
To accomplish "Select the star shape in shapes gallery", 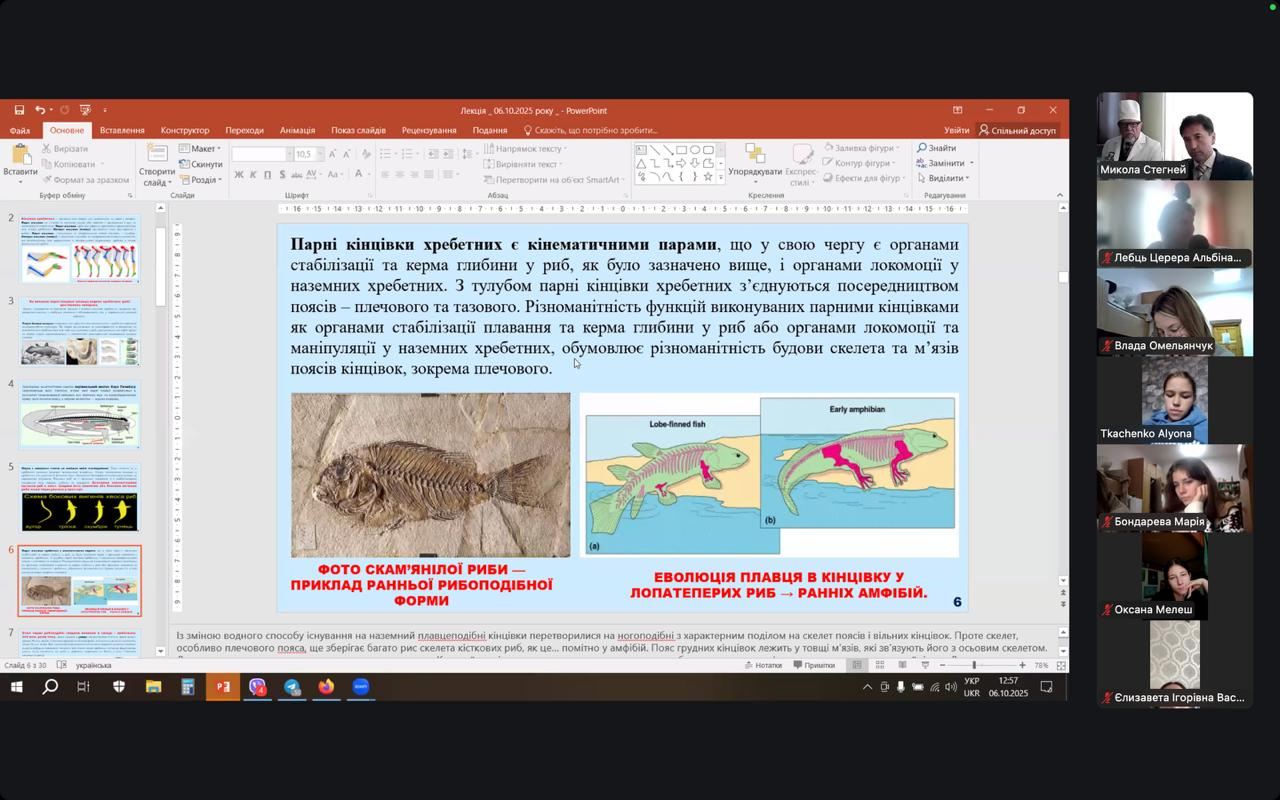I will pos(708,177).
